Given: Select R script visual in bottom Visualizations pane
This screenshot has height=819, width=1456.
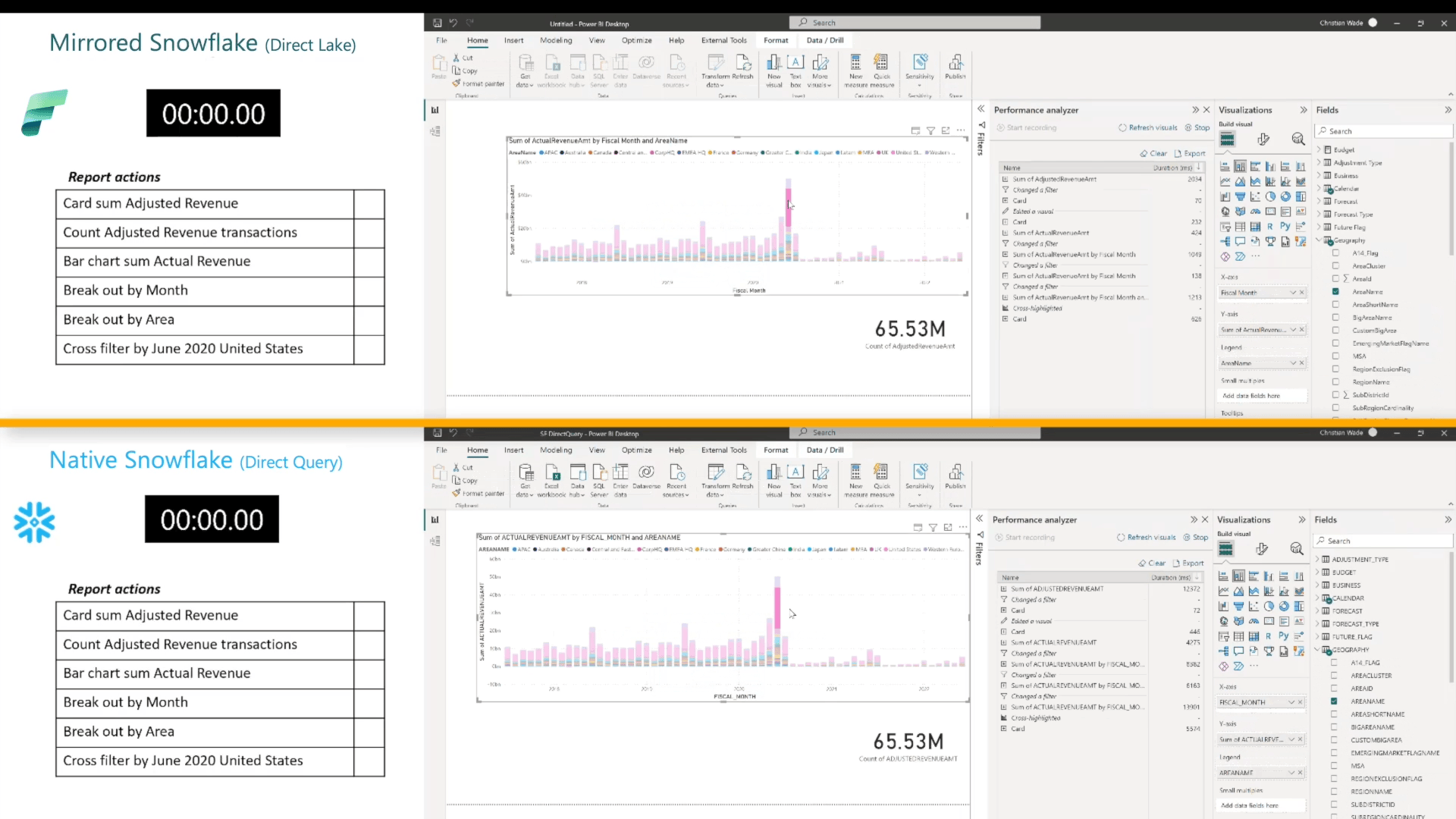Looking at the screenshot, I should [x=1269, y=636].
